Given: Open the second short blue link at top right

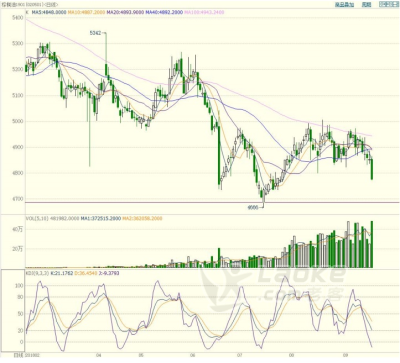Looking at the screenshot, I should click(366, 5).
